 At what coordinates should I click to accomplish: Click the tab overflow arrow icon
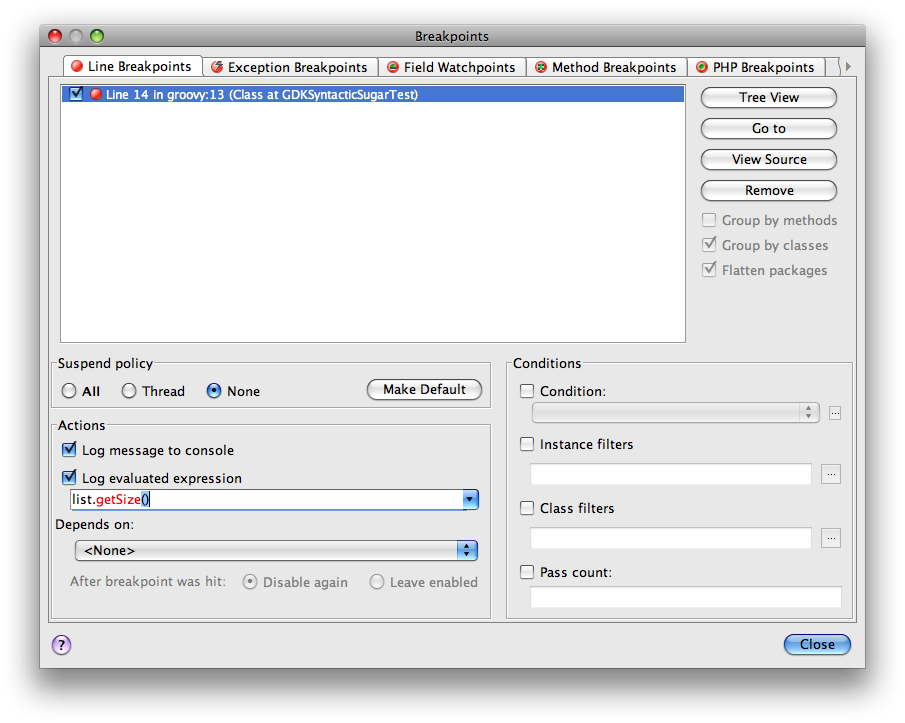[848, 67]
